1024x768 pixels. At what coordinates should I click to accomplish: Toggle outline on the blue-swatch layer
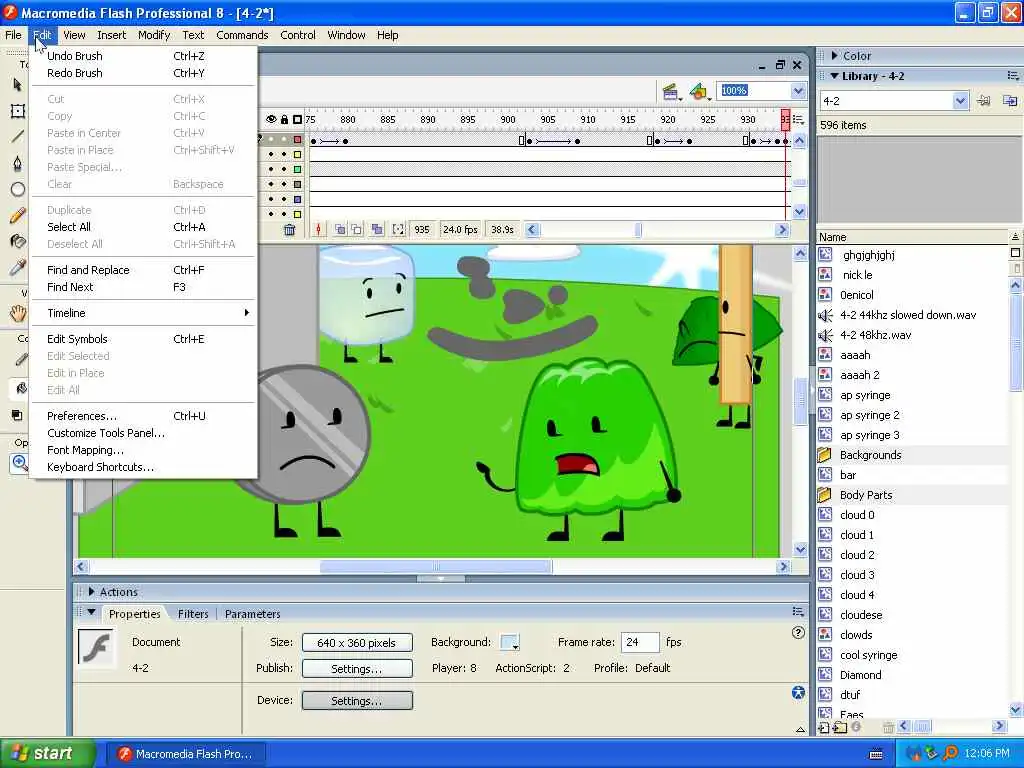298,199
